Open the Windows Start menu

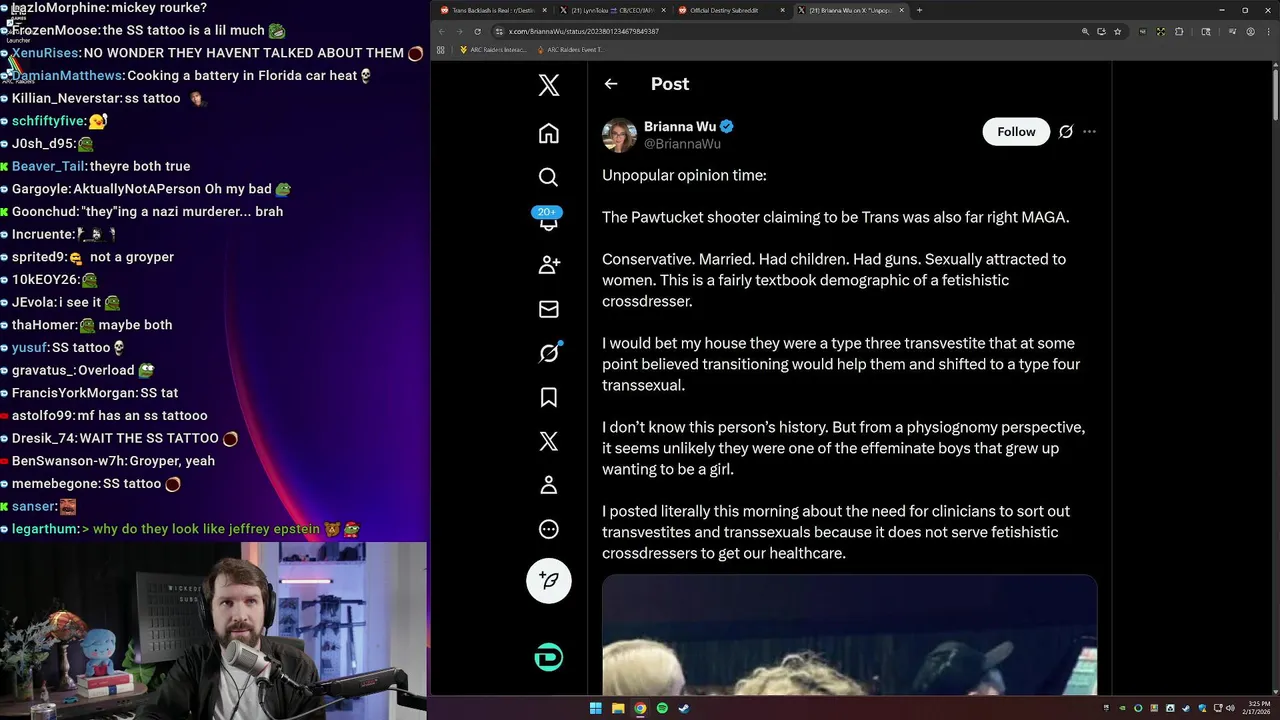(x=596, y=708)
